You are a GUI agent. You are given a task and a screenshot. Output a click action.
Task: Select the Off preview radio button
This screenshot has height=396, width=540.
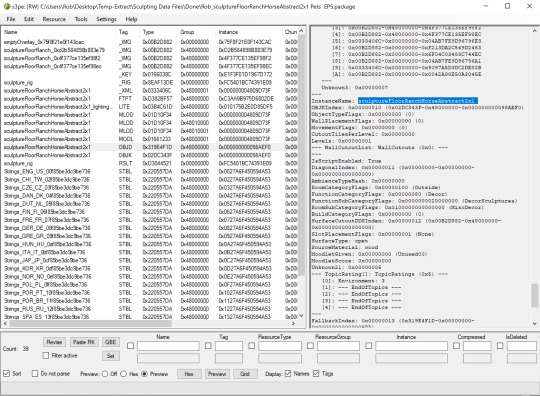coord(105,374)
